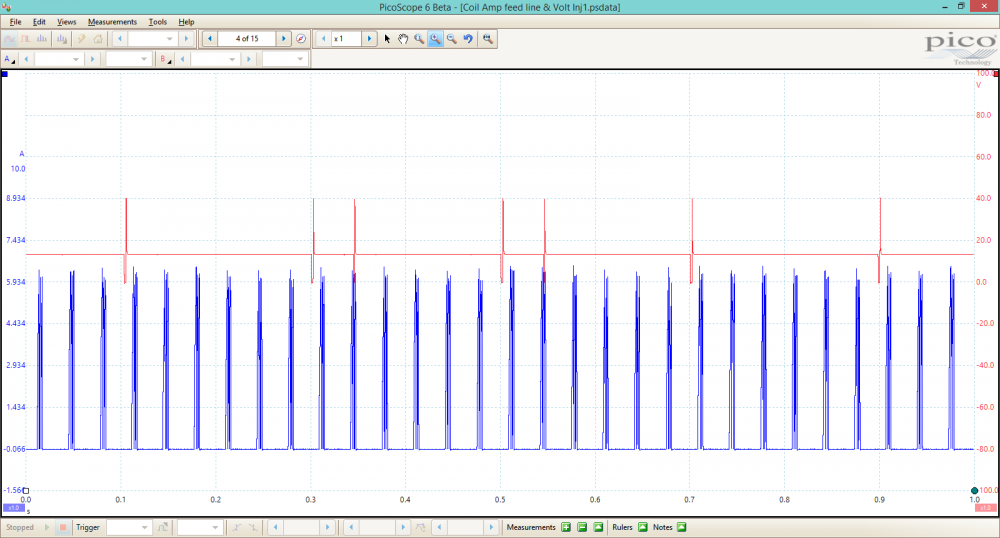Increase Channel A input range
Screen dimensions: 1000x538
tap(92, 59)
